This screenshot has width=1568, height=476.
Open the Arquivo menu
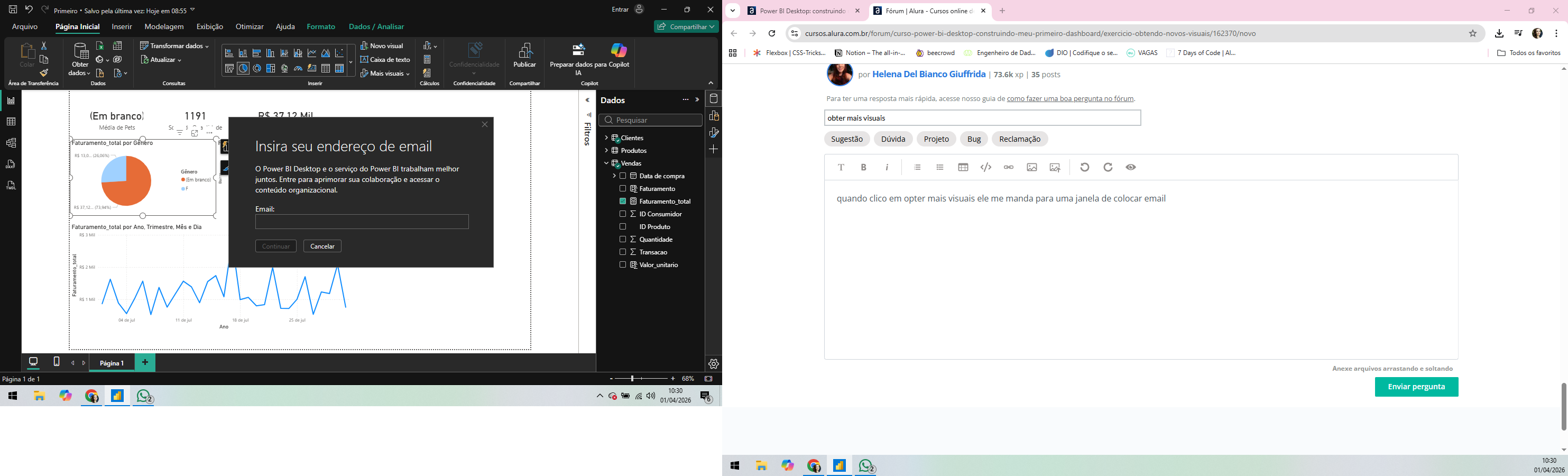[25, 27]
